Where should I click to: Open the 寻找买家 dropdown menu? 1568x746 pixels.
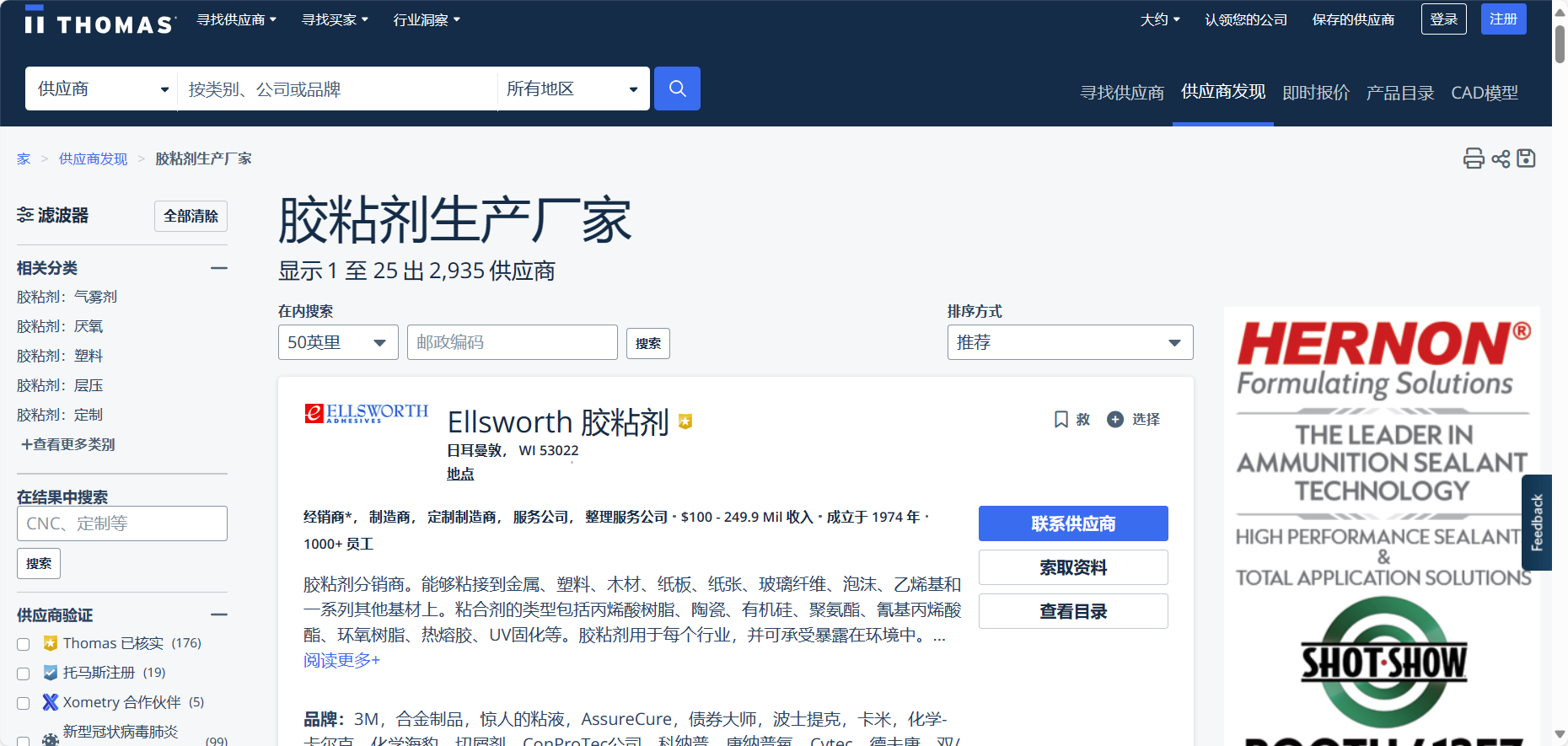tap(336, 19)
